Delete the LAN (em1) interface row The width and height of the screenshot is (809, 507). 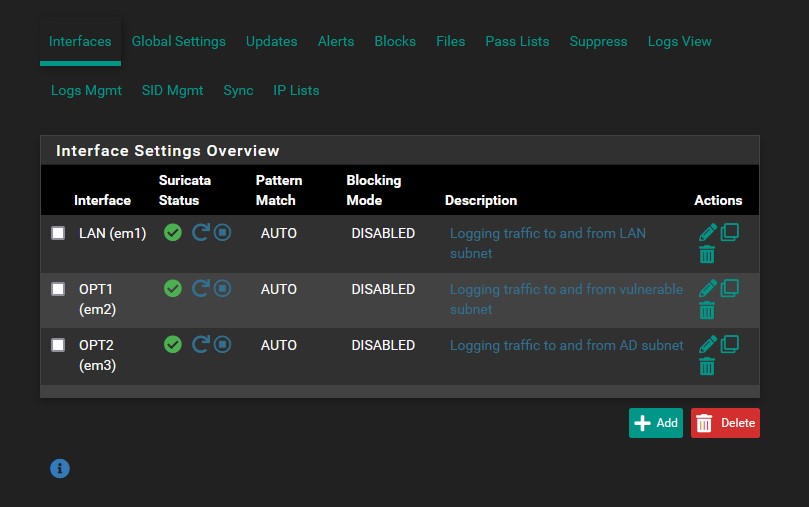[x=707, y=254]
